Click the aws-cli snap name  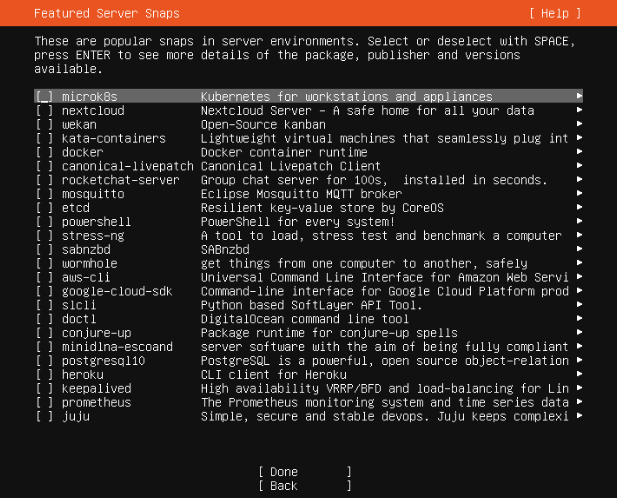point(86,277)
